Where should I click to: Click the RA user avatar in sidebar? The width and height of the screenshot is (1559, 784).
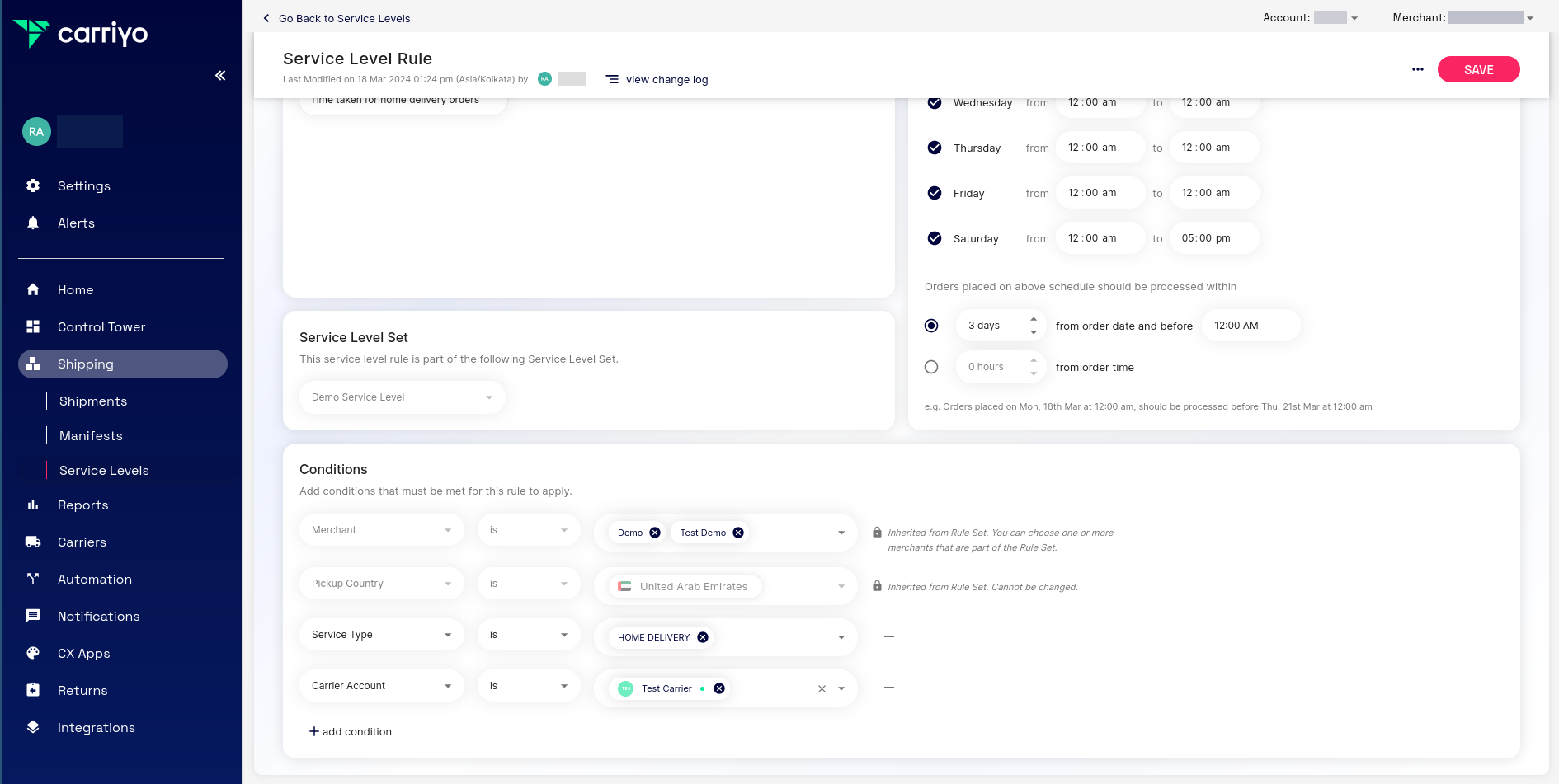pos(36,131)
